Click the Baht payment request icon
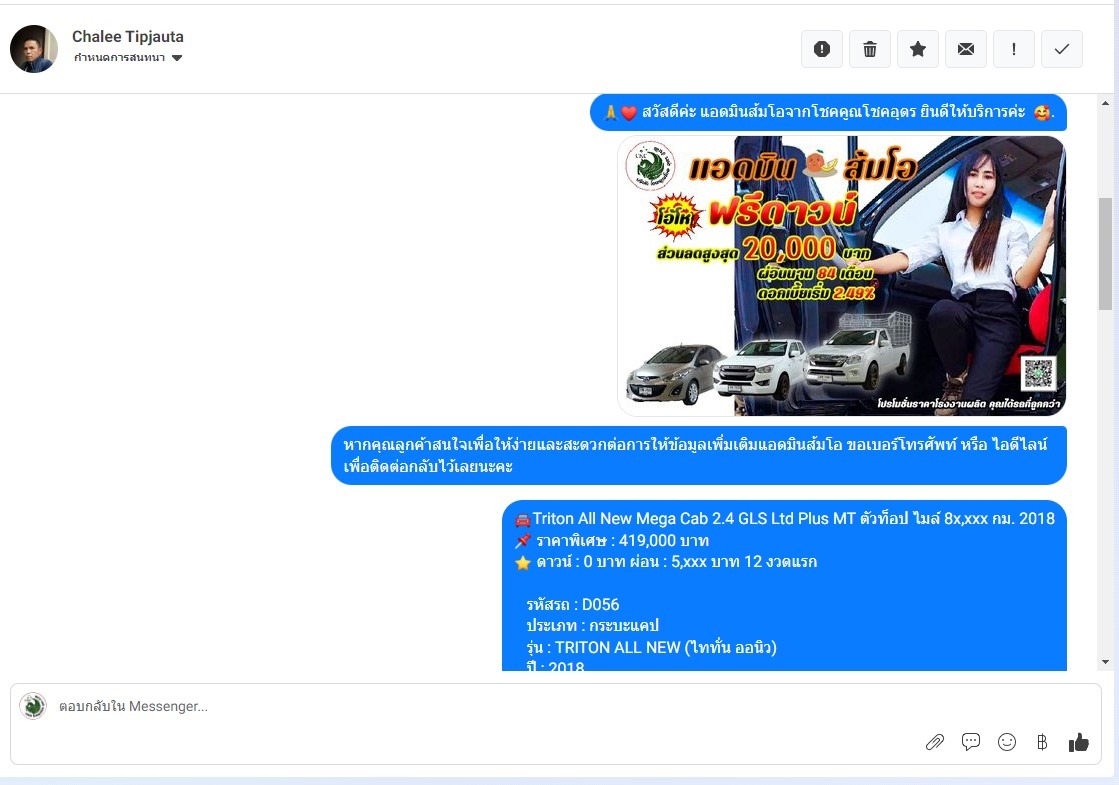 1042,742
